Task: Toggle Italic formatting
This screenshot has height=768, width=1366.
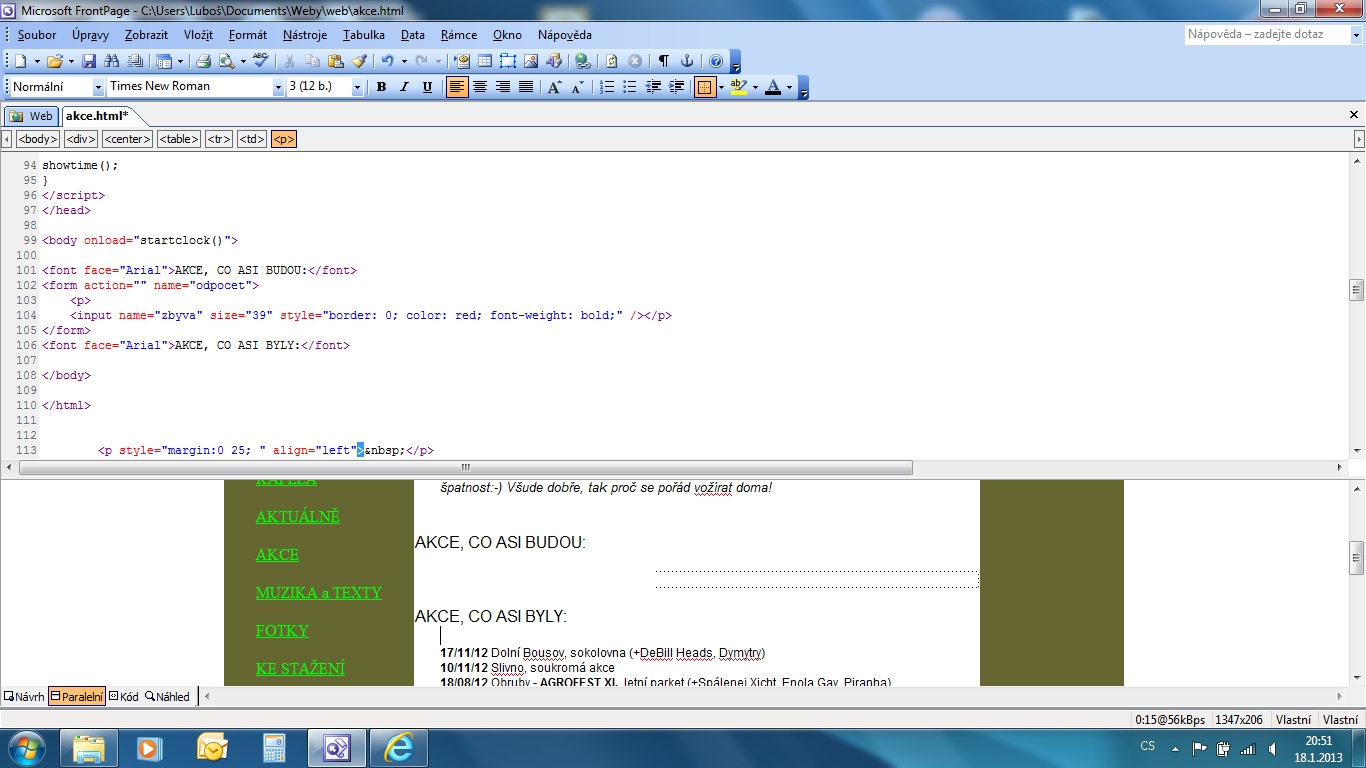Action: pos(404,87)
